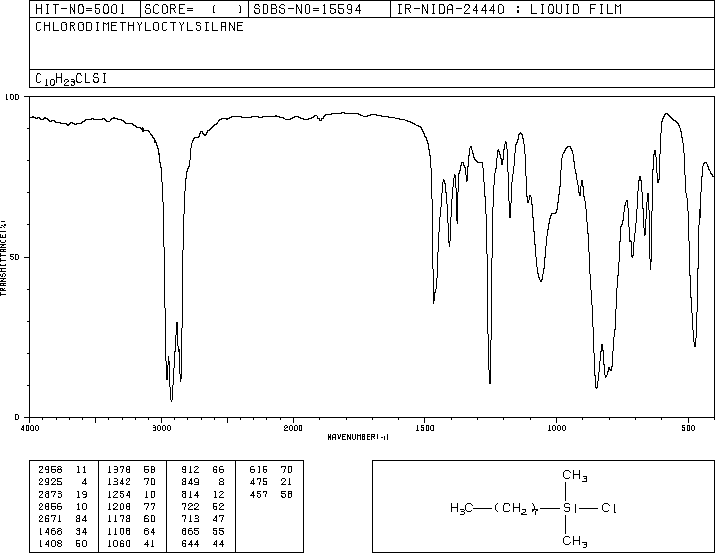This screenshot has width=715, height=553.
Task: Click the 1500 wavenumber axis tick label
Action: 425,428
